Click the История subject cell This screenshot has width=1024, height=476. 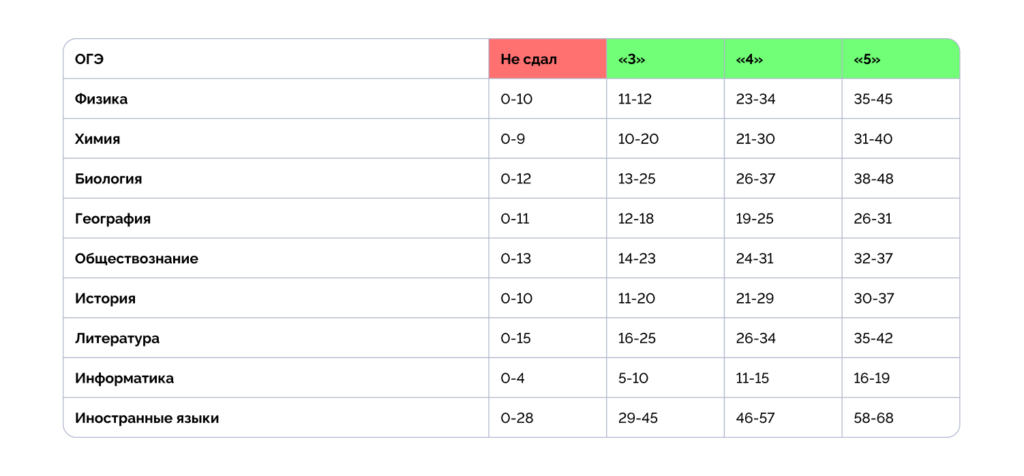pos(105,298)
